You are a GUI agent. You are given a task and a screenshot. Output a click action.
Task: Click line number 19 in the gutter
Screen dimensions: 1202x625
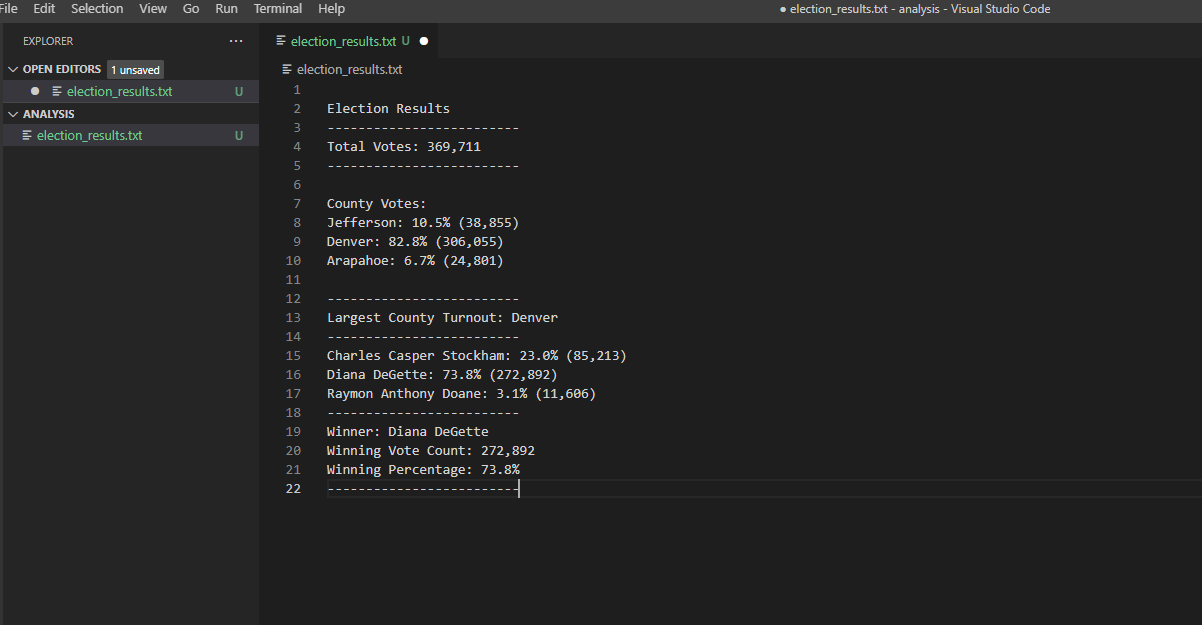pos(293,431)
